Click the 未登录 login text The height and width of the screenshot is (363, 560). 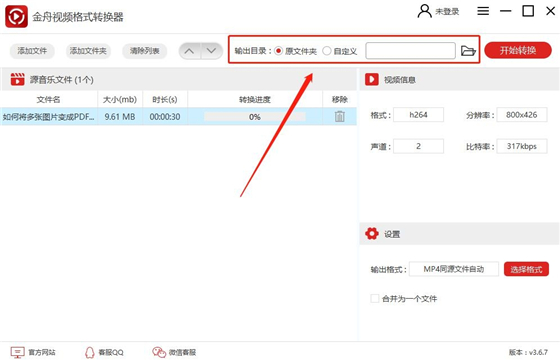[x=447, y=12]
